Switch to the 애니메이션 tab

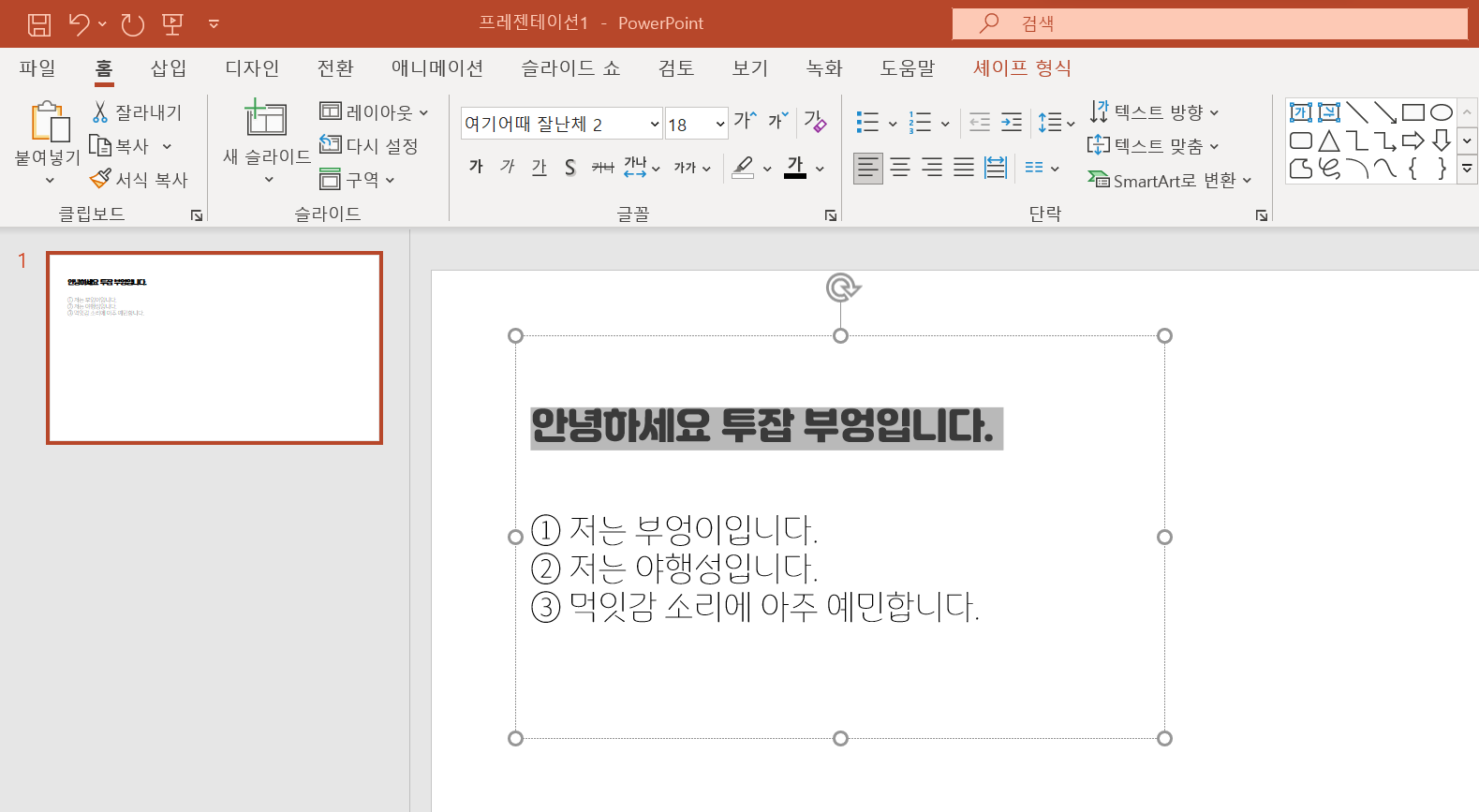pyautogui.click(x=437, y=68)
